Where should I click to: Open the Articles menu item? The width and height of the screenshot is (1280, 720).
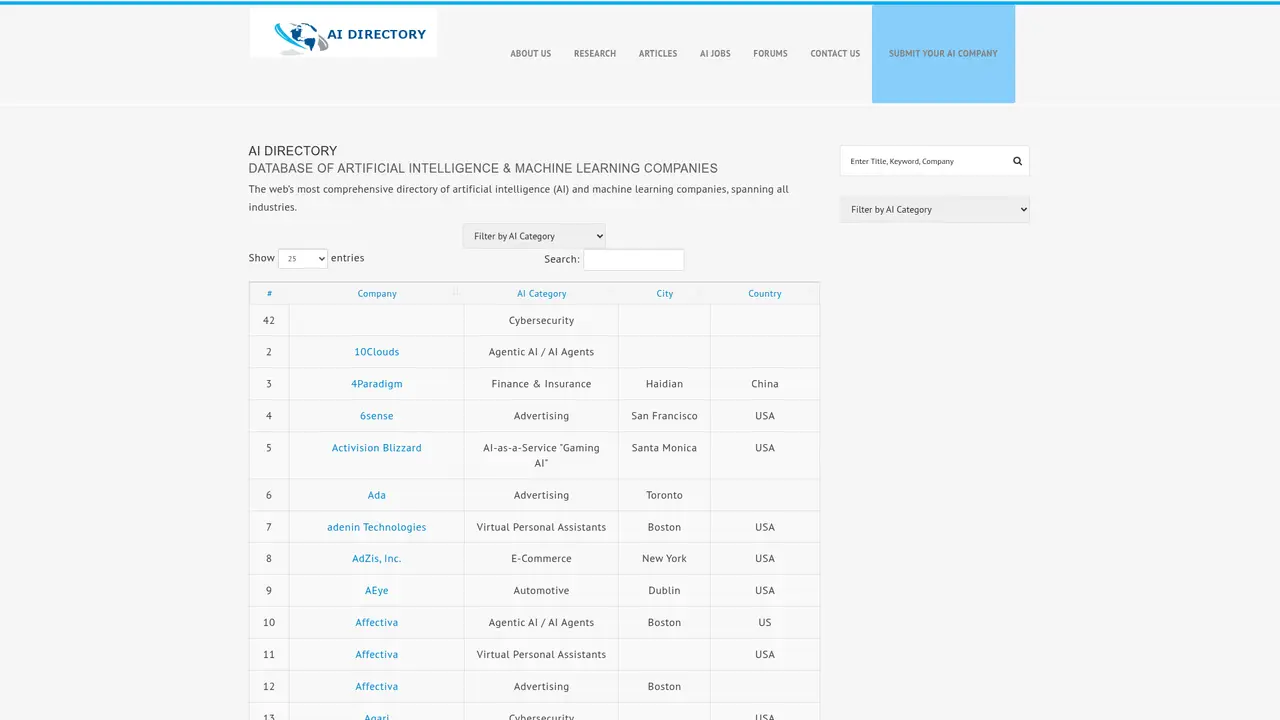click(x=658, y=54)
